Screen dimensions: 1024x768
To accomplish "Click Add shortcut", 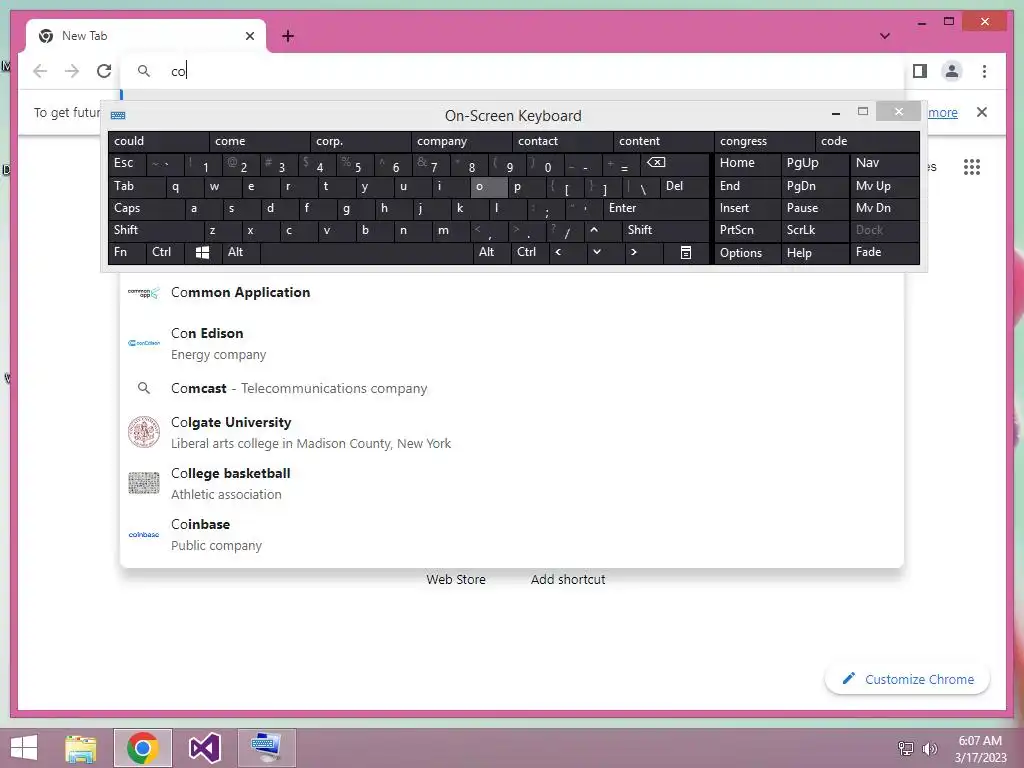I will point(568,579).
